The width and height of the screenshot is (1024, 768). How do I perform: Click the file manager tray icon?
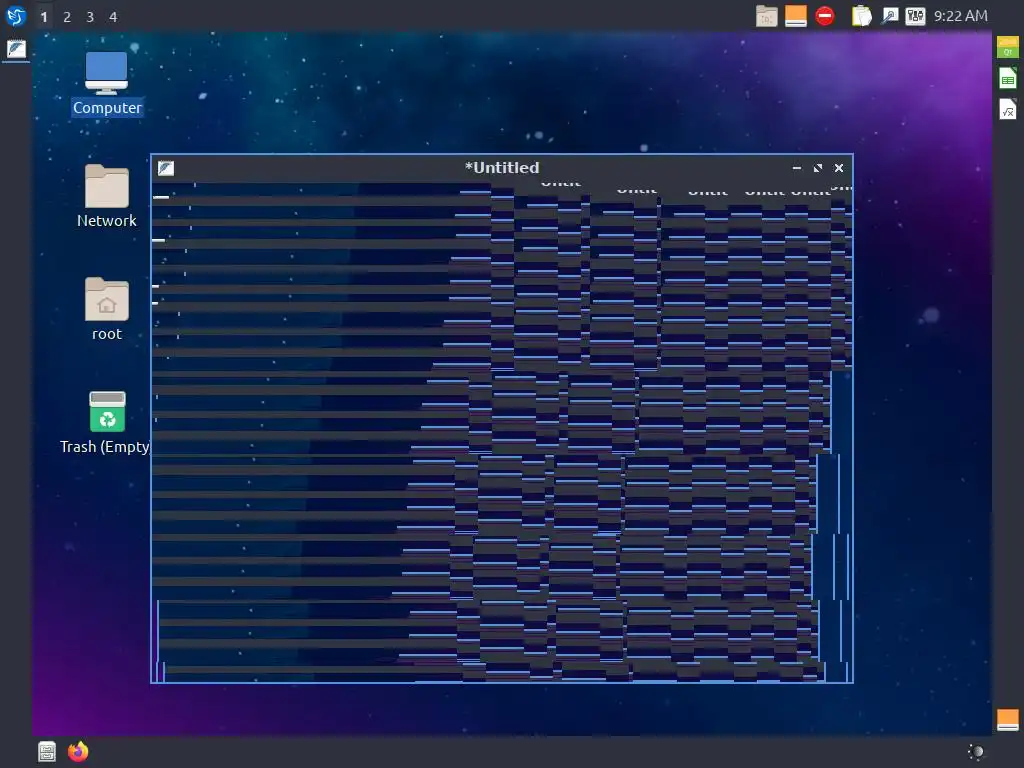tap(767, 16)
